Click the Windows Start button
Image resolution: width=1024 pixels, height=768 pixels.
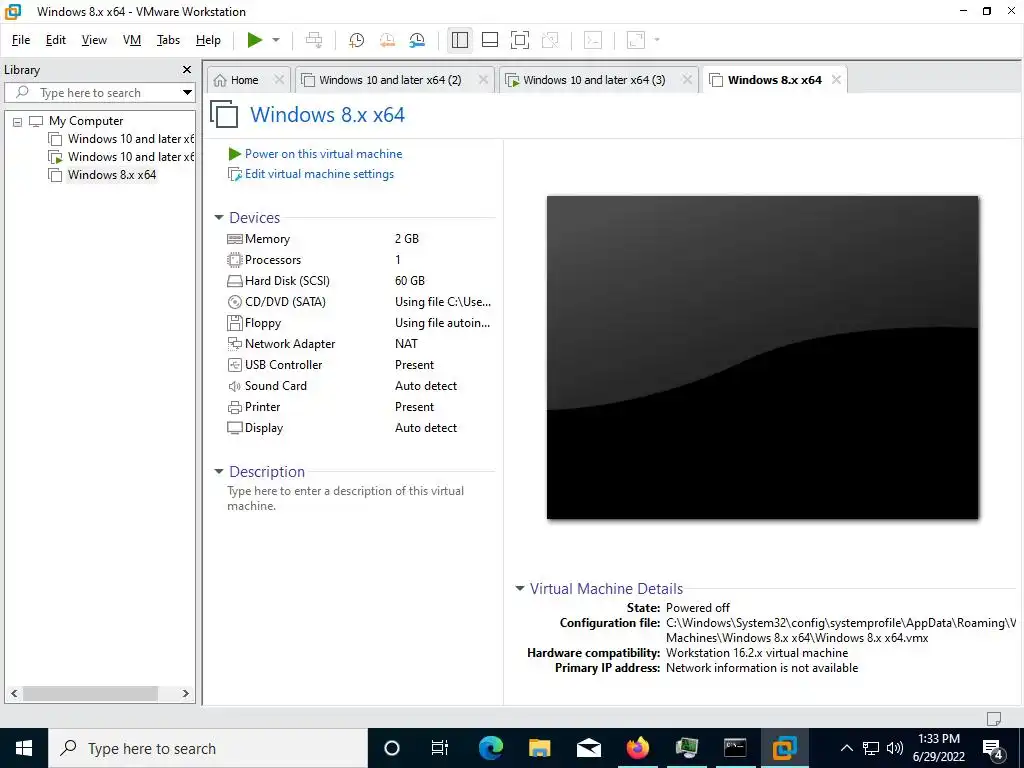click(x=24, y=748)
